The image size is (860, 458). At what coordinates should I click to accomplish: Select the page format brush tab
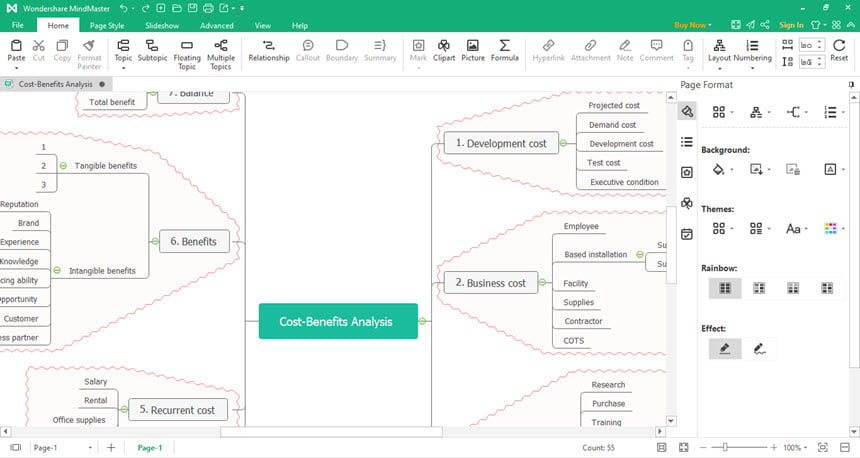pos(687,111)
